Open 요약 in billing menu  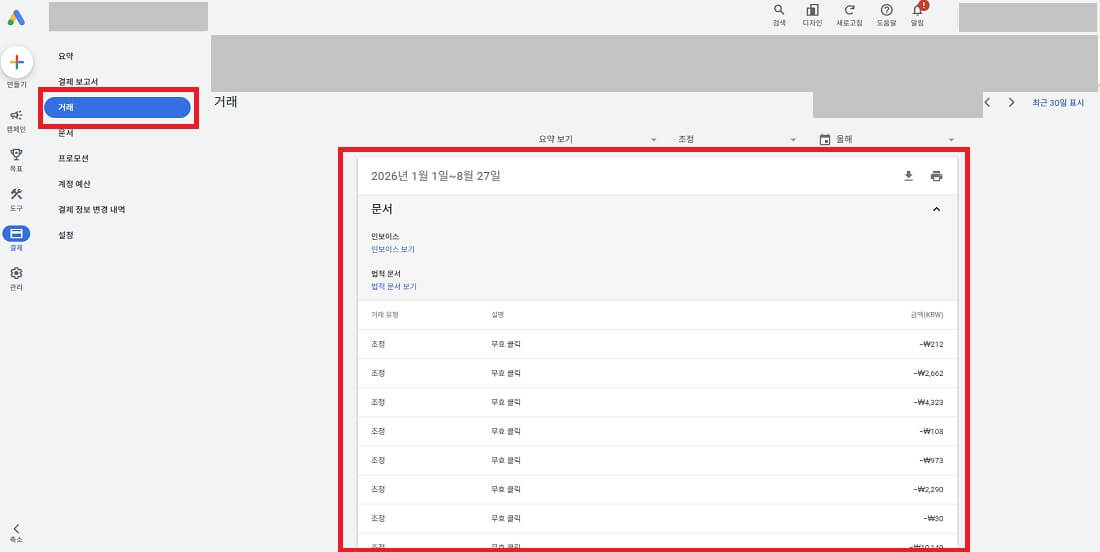click(x=65, y=56)
